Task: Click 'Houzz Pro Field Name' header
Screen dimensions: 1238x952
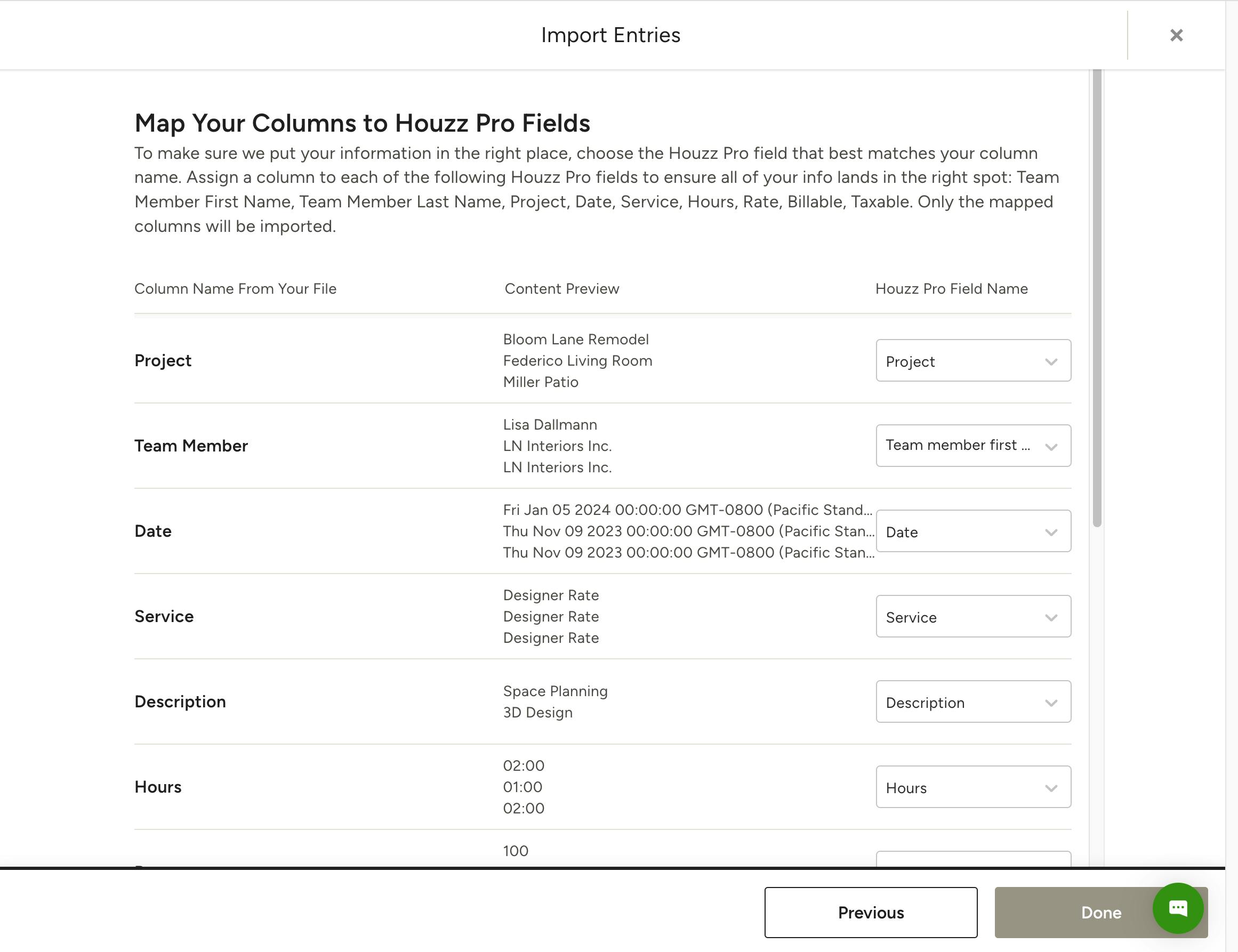Action: [951, 289]
